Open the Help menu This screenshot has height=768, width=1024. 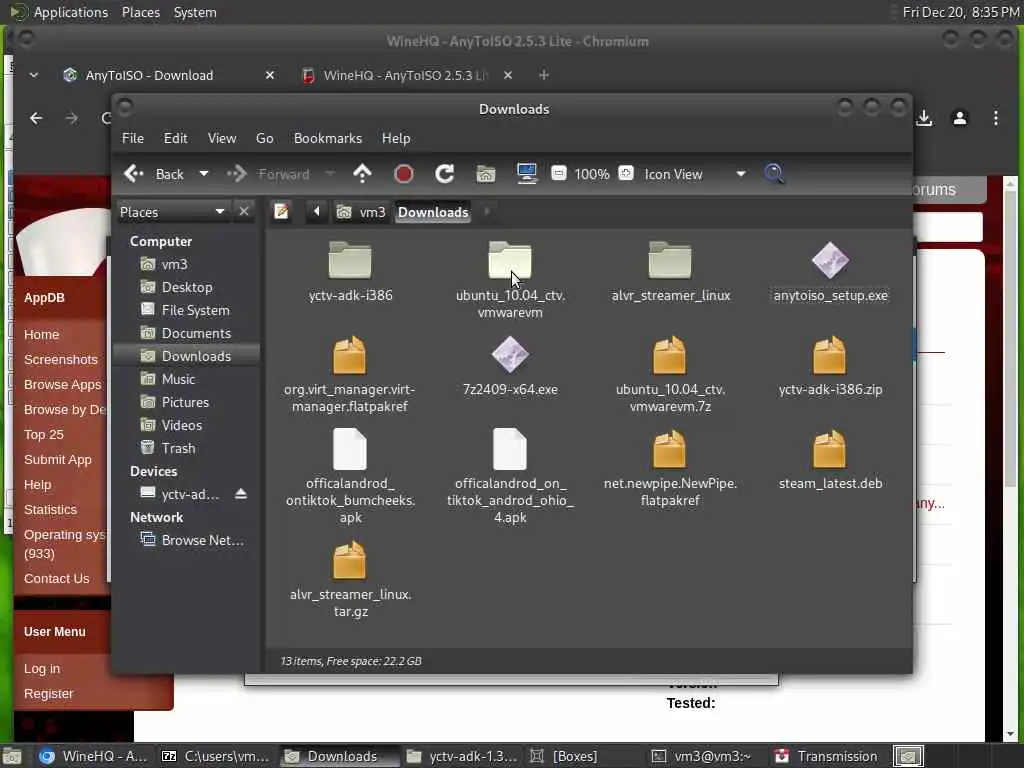point(396,138)
